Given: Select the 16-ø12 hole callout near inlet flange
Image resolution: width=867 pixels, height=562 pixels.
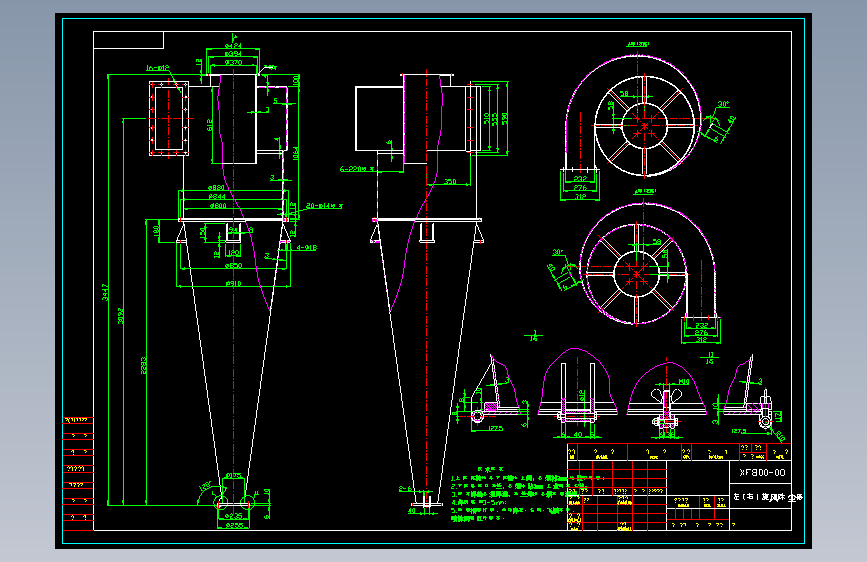Looking at the screenshot, I should [x=158, y=68].
